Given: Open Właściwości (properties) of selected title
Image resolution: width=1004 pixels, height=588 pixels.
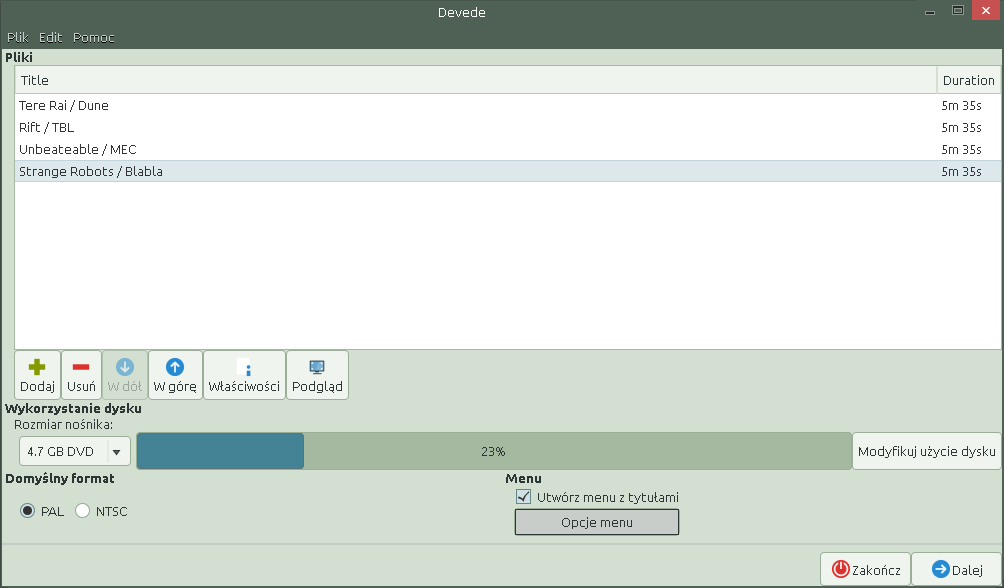Looking at the screenshot, I should click(x=244, y=375).
